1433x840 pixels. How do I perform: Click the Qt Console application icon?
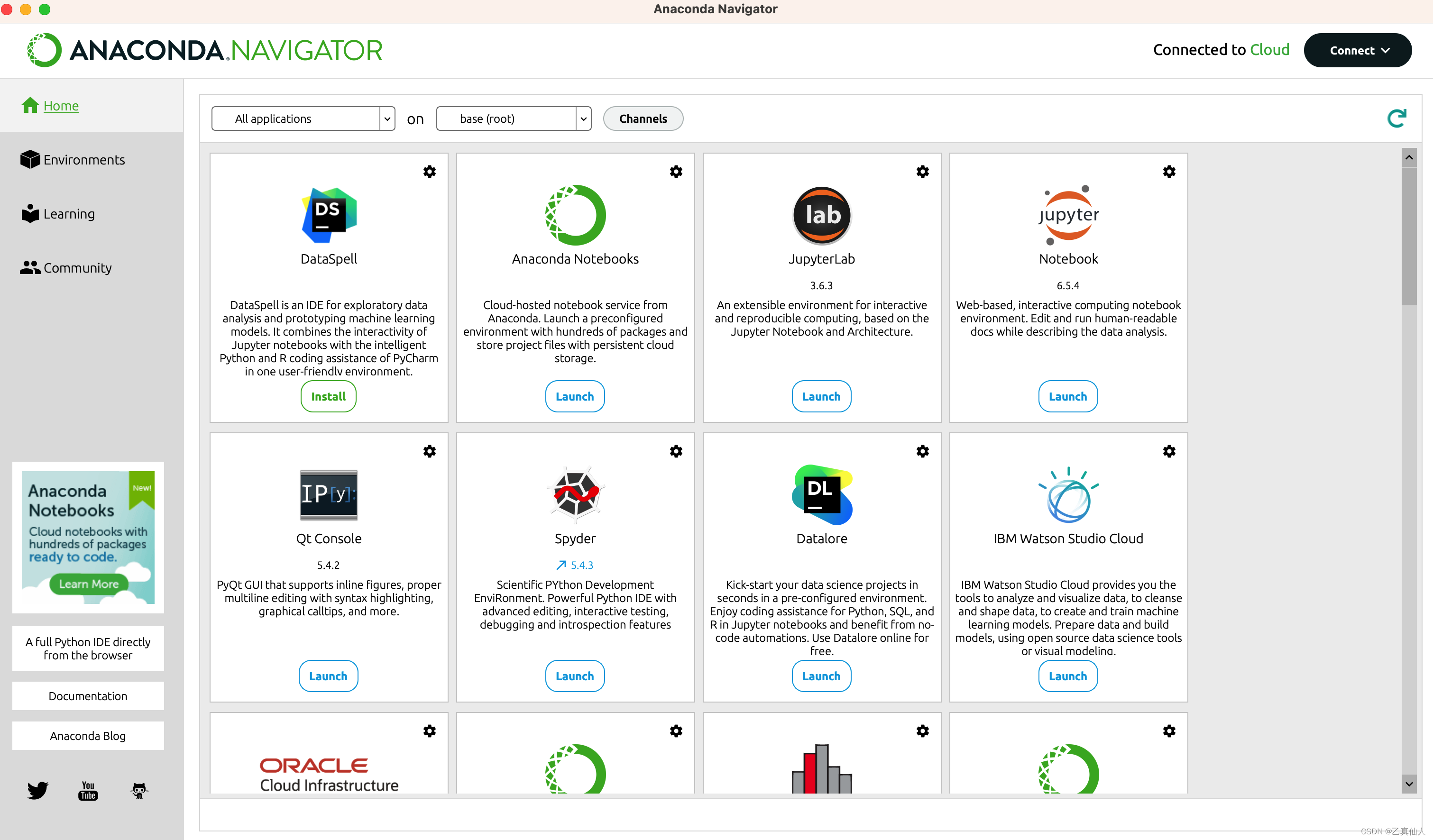(327, 494)
